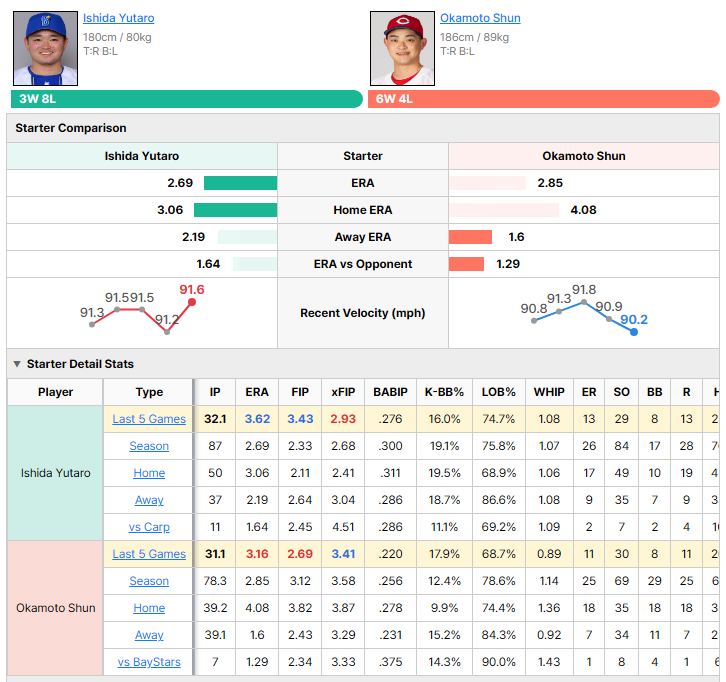Click the WHIP column header
726x682 pixels.
click(549, 392)
